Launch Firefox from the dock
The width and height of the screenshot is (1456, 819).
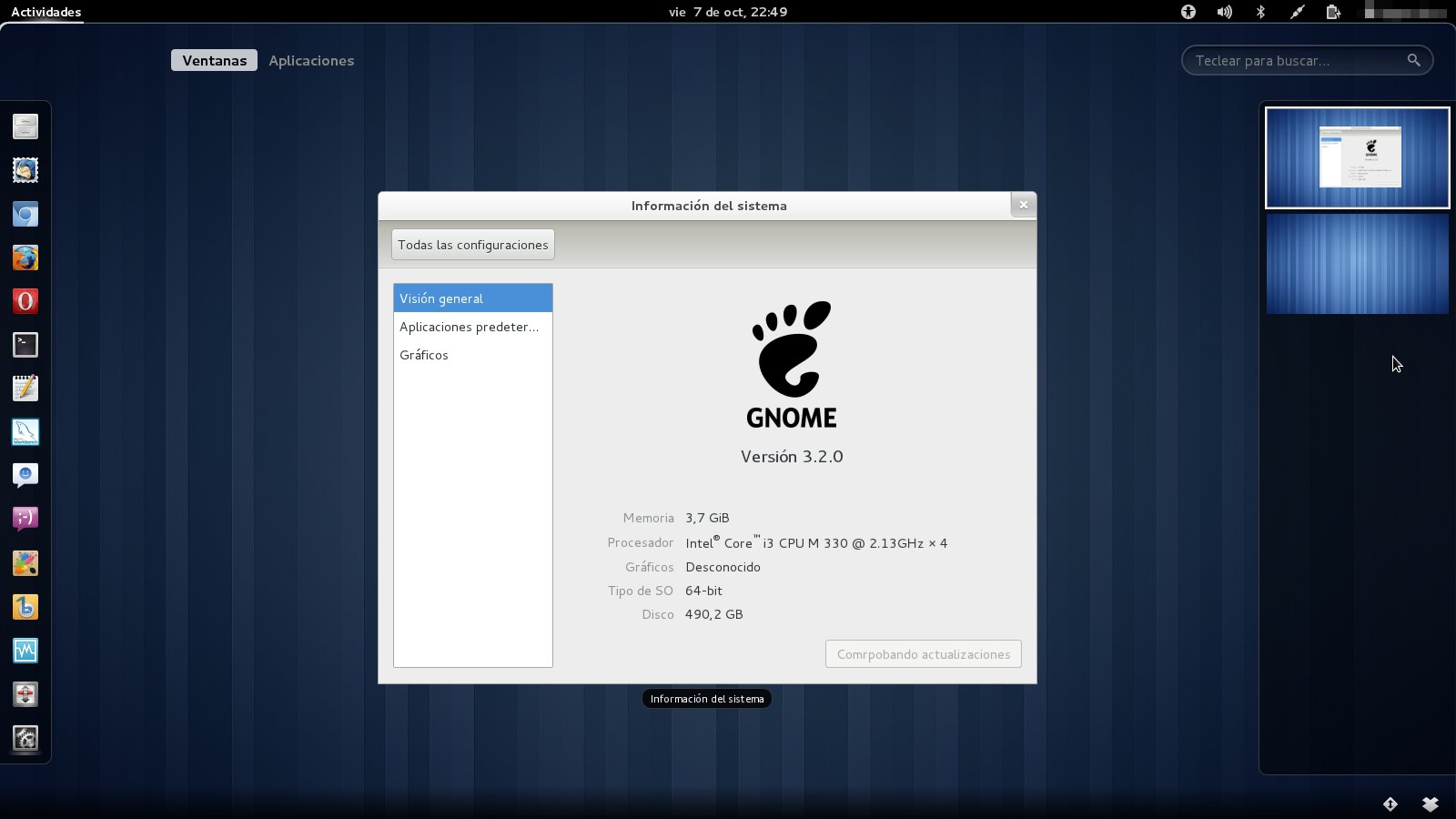coord(24,258)
